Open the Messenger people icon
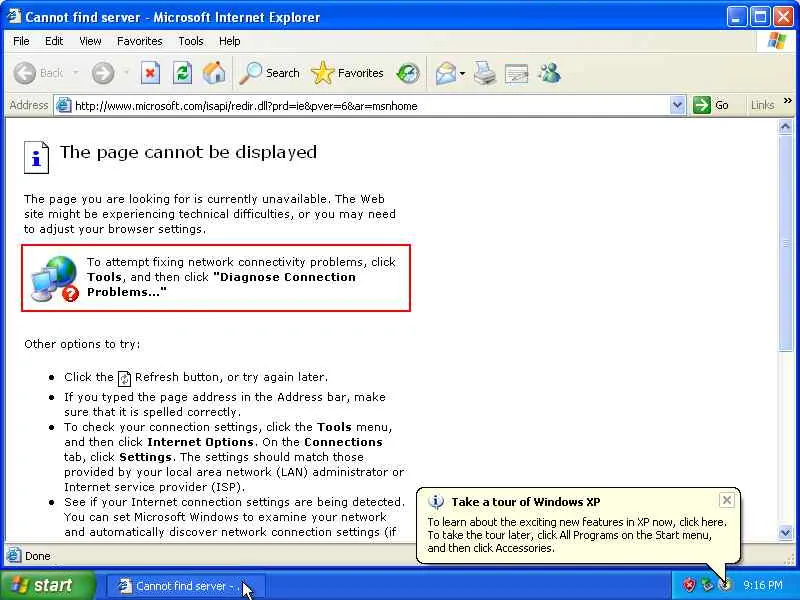Viewport: 800px width, 600px height. pyautogui.click(x=549, y=73)
